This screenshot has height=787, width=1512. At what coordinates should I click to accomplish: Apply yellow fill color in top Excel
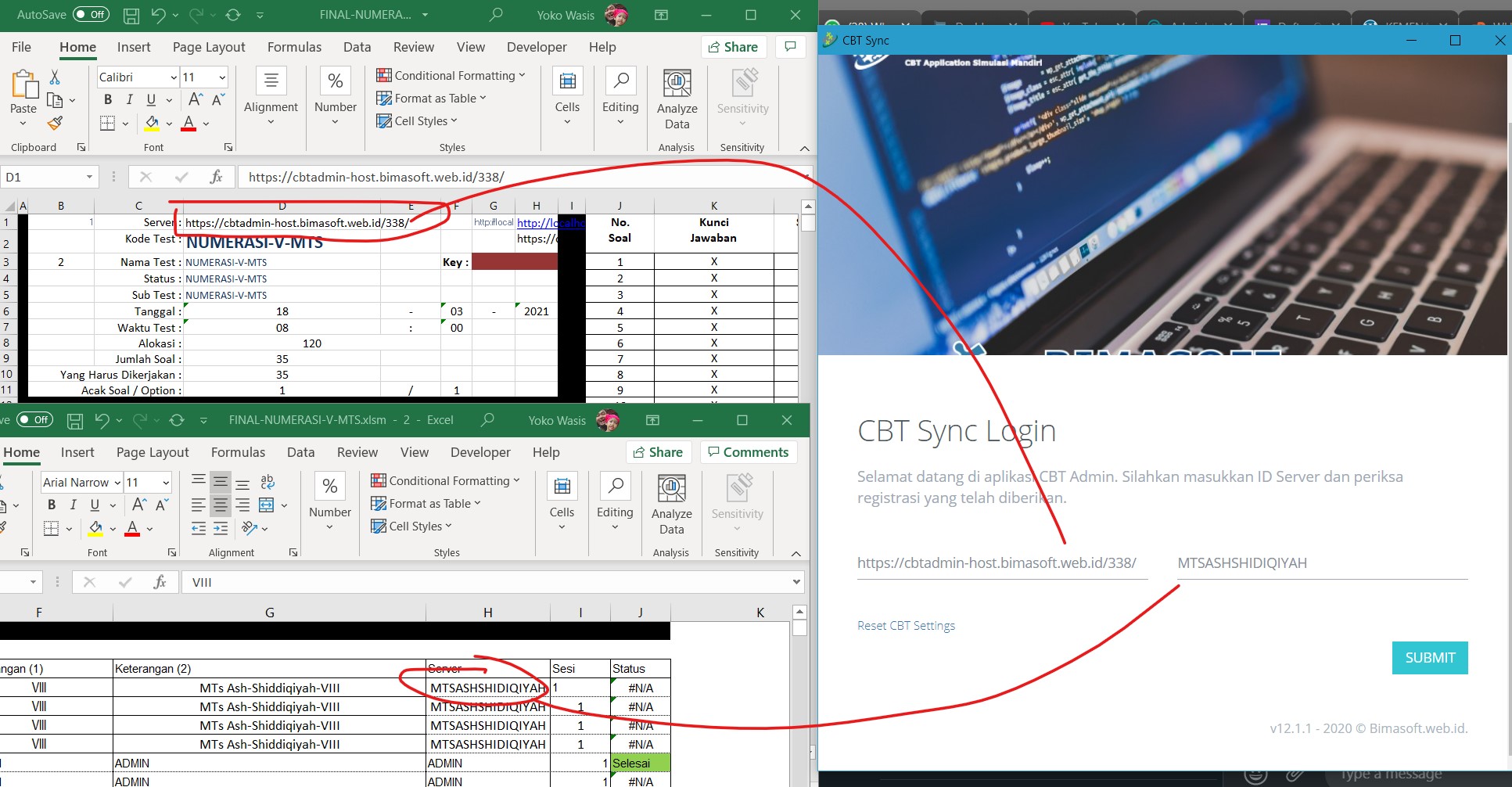pos(152,123)
